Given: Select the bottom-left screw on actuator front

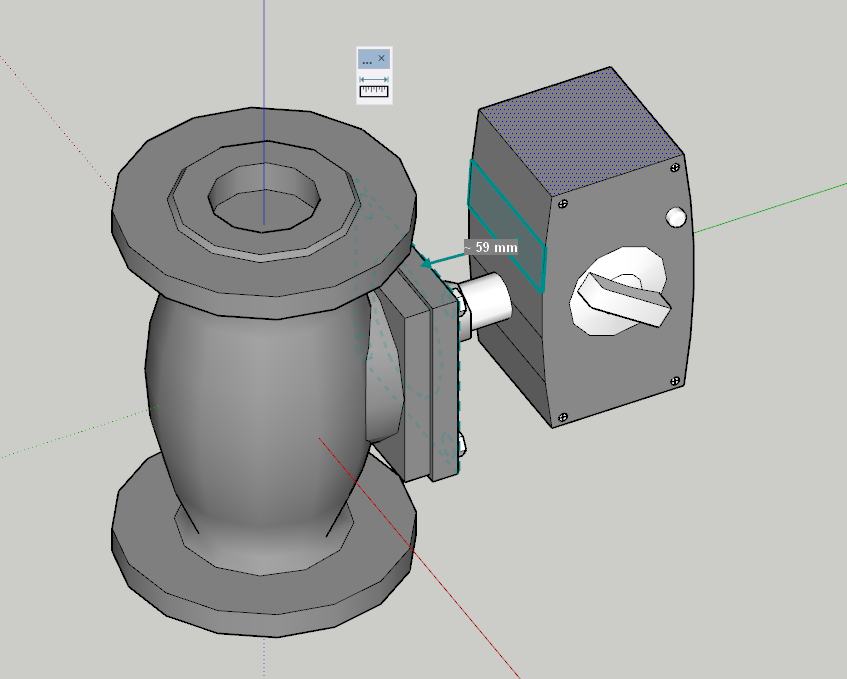Looking at the screenshot, I should point(563,416).
